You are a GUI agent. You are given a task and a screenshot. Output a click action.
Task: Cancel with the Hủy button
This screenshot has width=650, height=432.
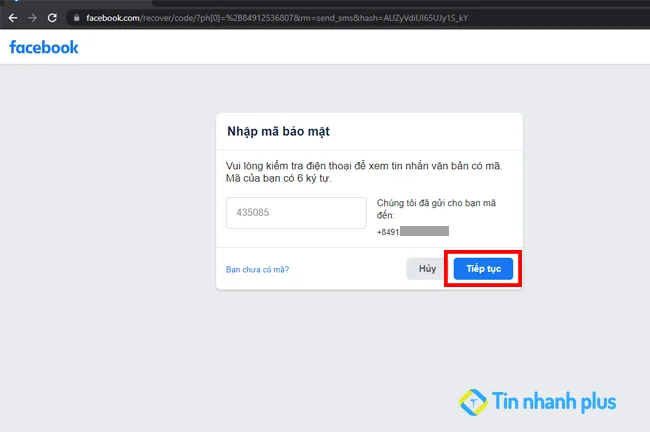pos(427,269)
